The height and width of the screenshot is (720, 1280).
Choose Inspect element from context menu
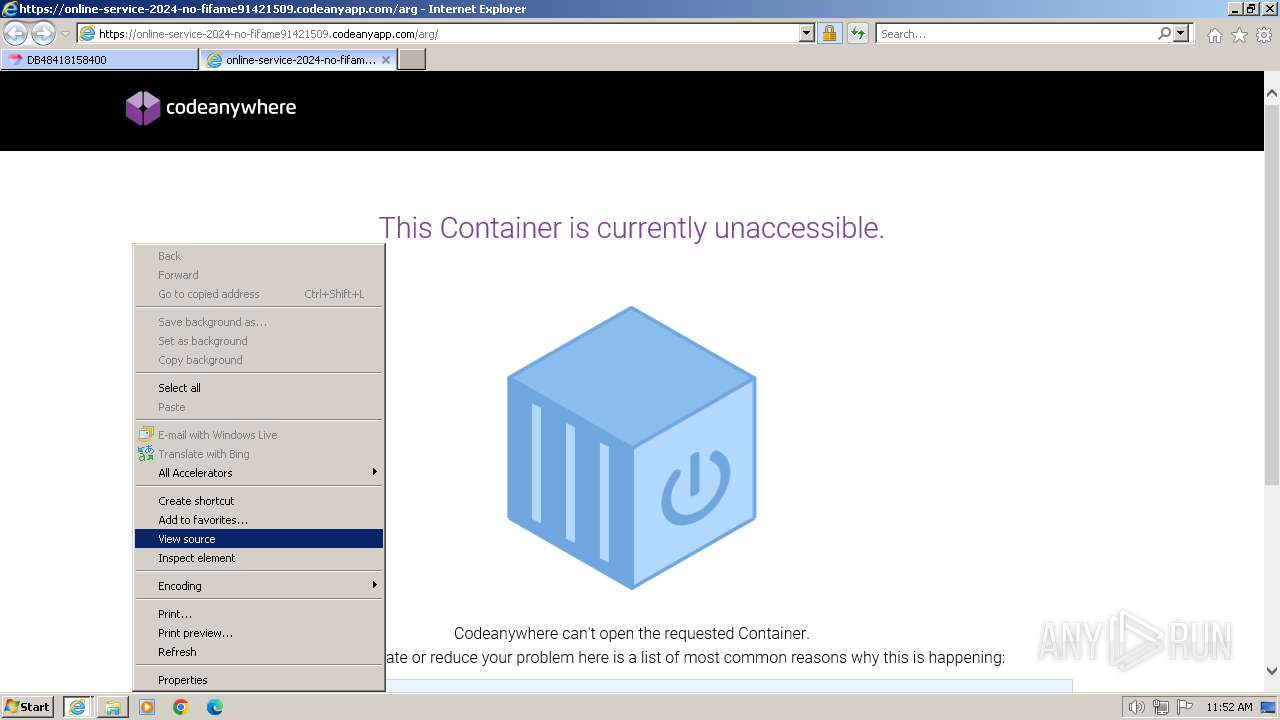pyautogui.click(x=259, y=558)
